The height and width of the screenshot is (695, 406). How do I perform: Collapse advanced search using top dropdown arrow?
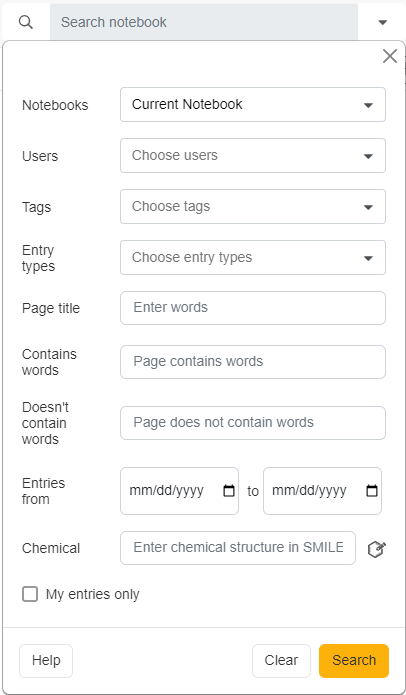click(383, 22)
